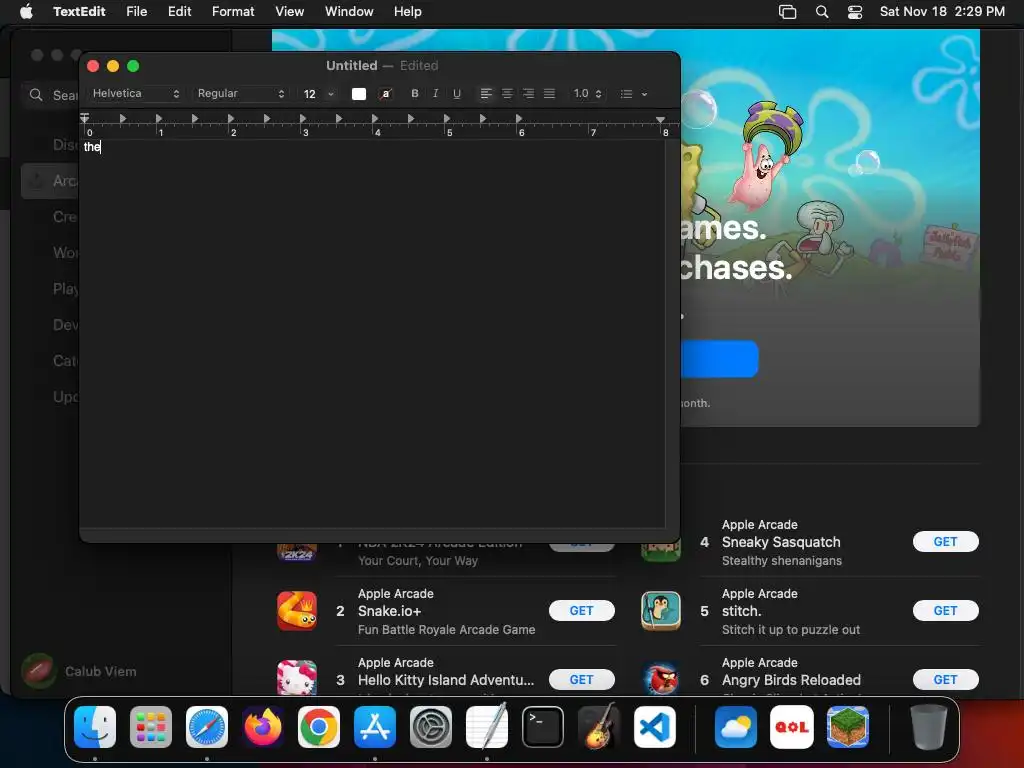Open App Store from the Dock
The image size is (1024, 768).
point(375,727)
